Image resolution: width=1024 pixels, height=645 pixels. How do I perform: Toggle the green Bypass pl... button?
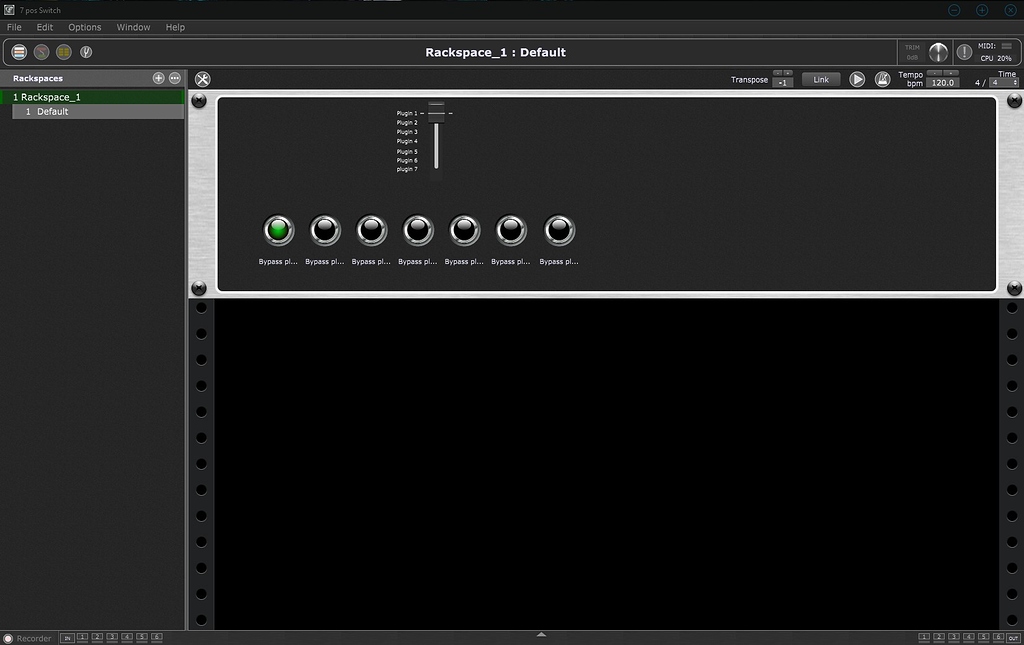point(278,229)
